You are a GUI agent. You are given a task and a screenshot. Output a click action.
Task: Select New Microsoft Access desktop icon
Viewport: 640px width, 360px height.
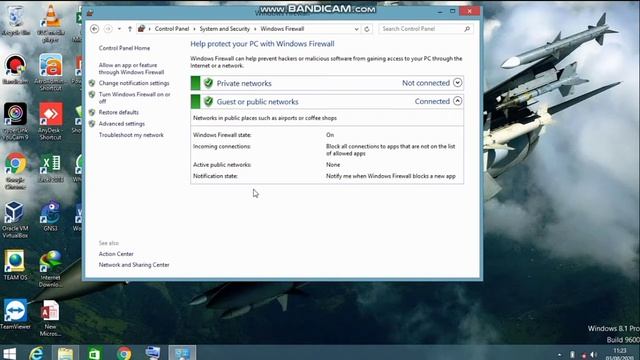coord(51,318)
